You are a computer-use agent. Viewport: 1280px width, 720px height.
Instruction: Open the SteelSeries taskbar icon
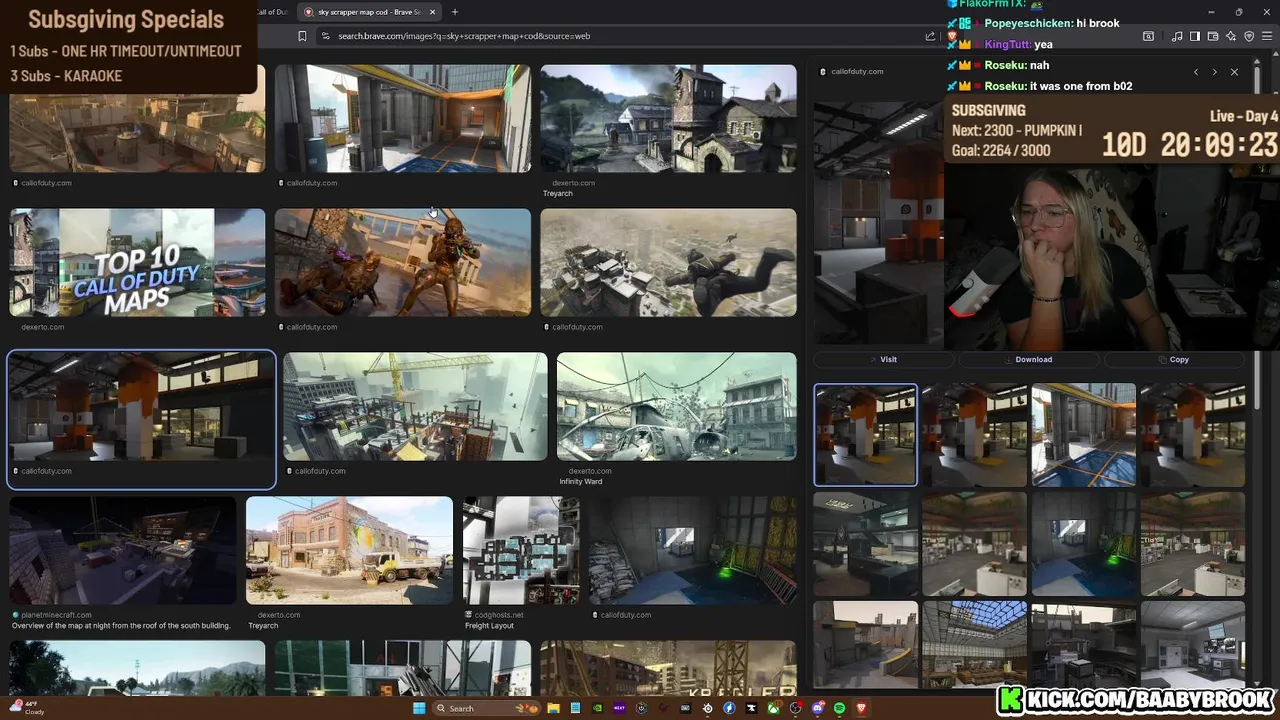click(x=707, y=708)
